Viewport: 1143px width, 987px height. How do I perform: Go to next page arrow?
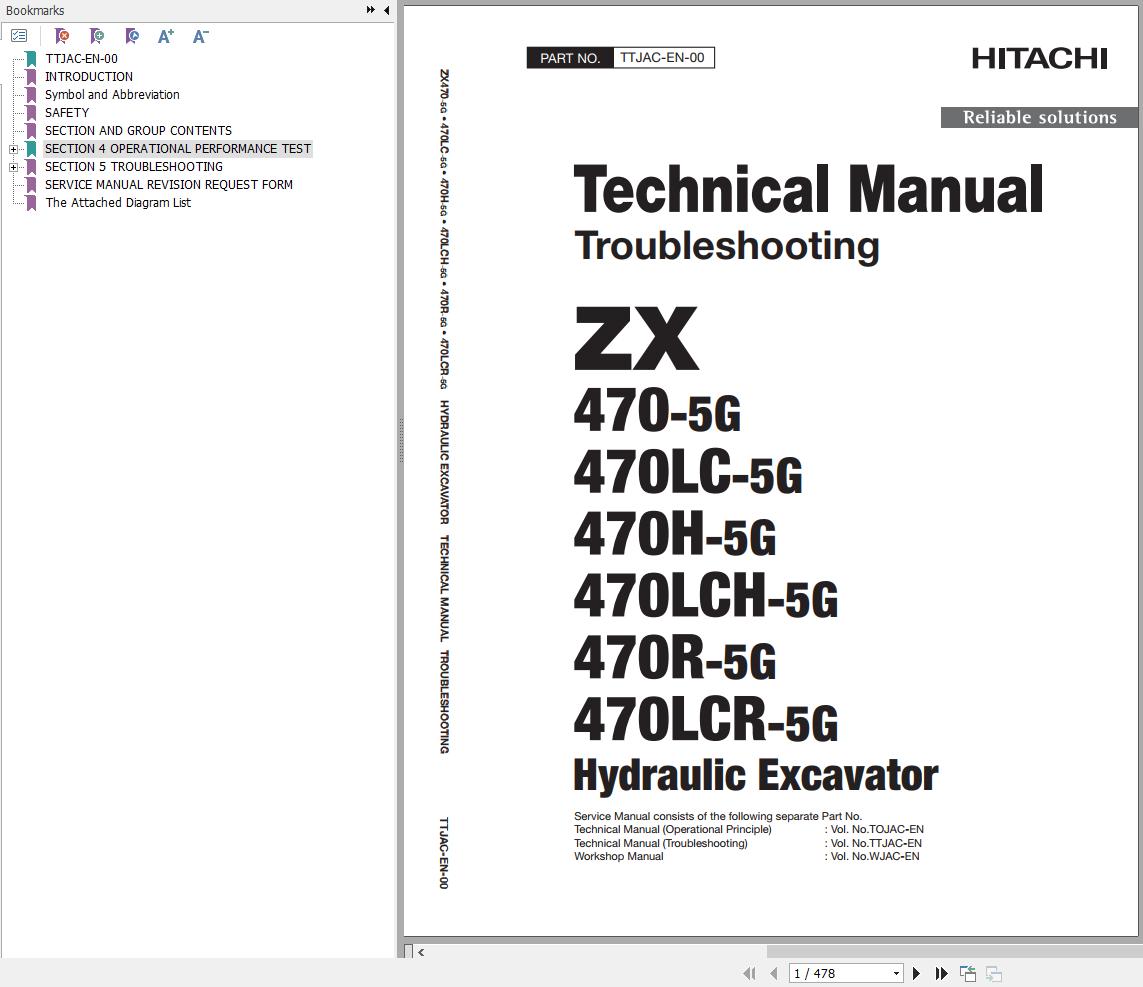pos(916,973)
